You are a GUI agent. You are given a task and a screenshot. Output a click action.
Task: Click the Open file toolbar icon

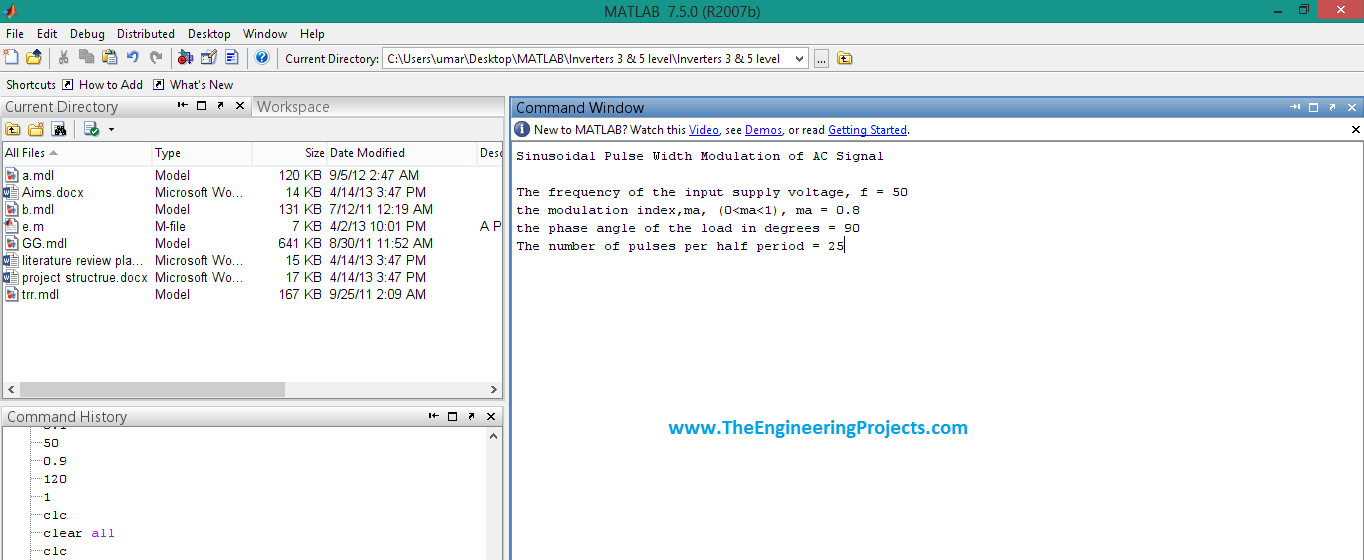(34, 58)
